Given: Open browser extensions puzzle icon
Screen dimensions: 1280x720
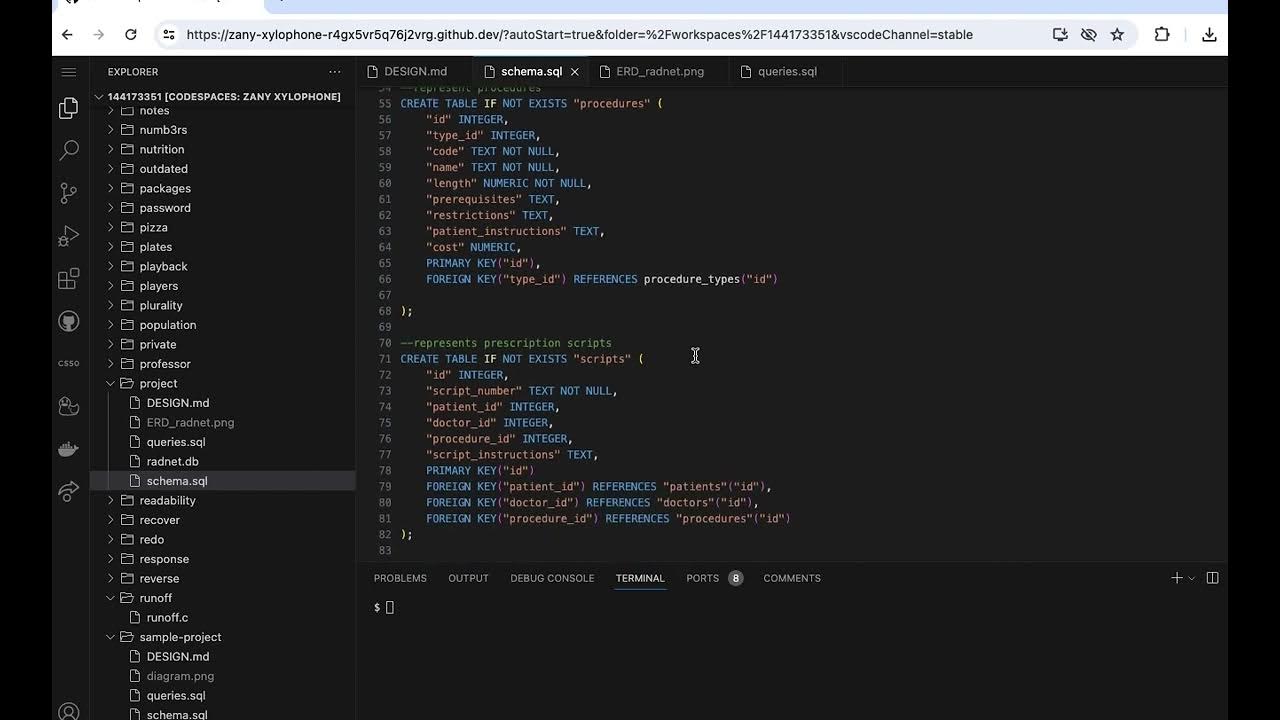Looking at the screenshot, I should 1162,34.
